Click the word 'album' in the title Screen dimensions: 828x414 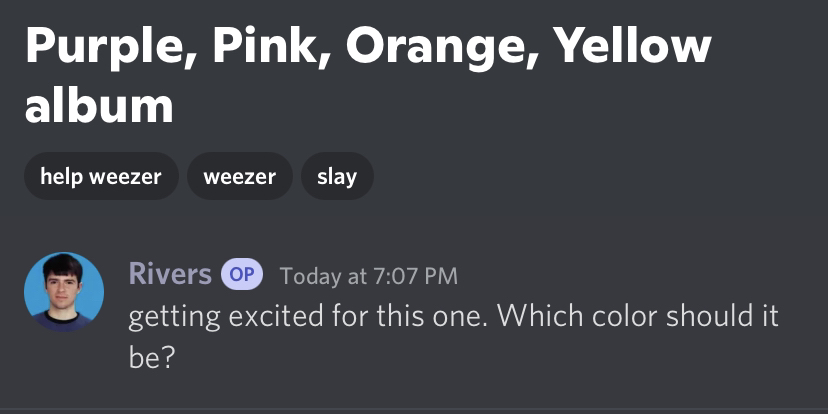pos(99,105)
